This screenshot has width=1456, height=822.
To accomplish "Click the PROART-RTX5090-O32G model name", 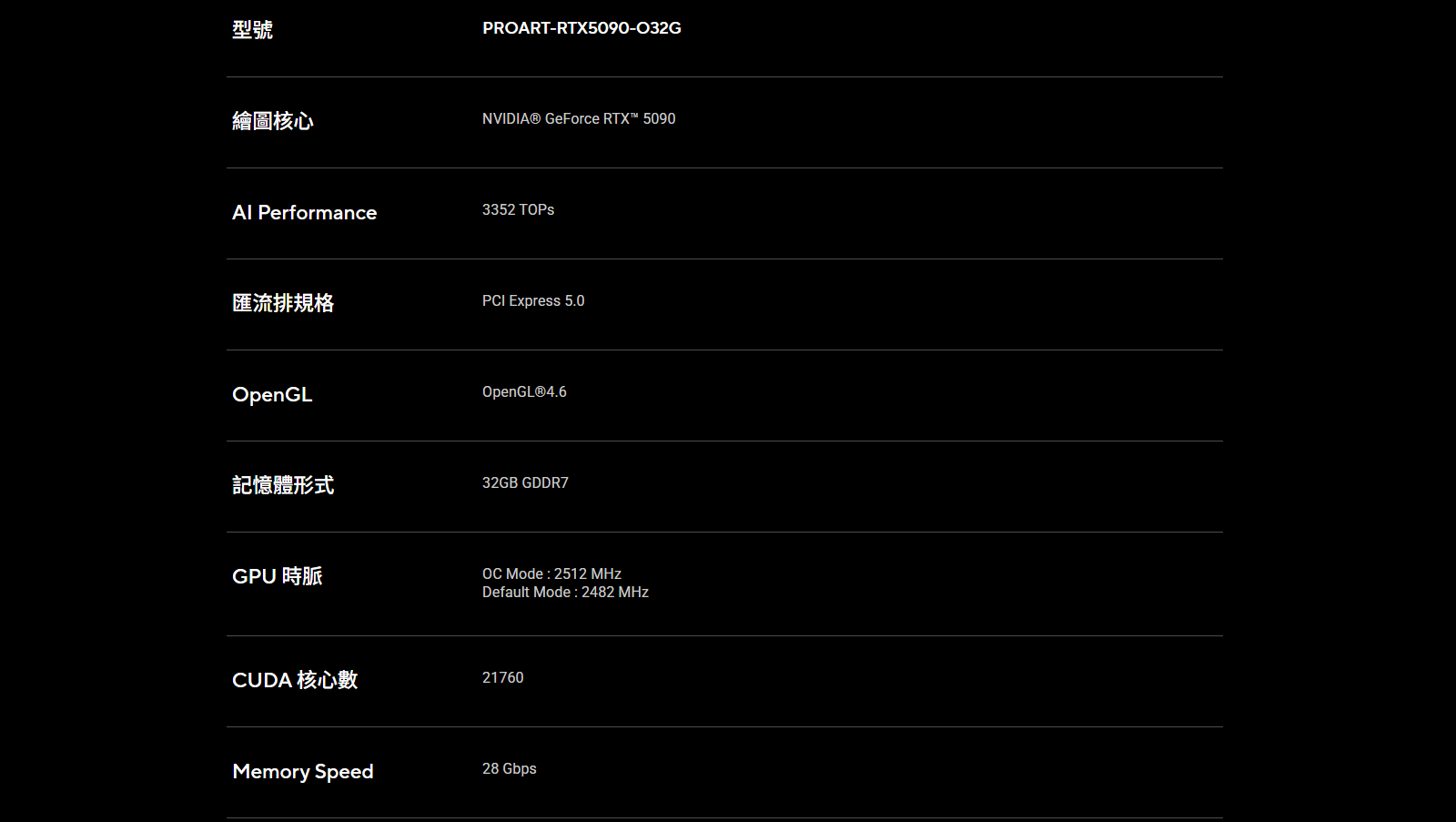I will pyautogui.click(x=581, y=28).
